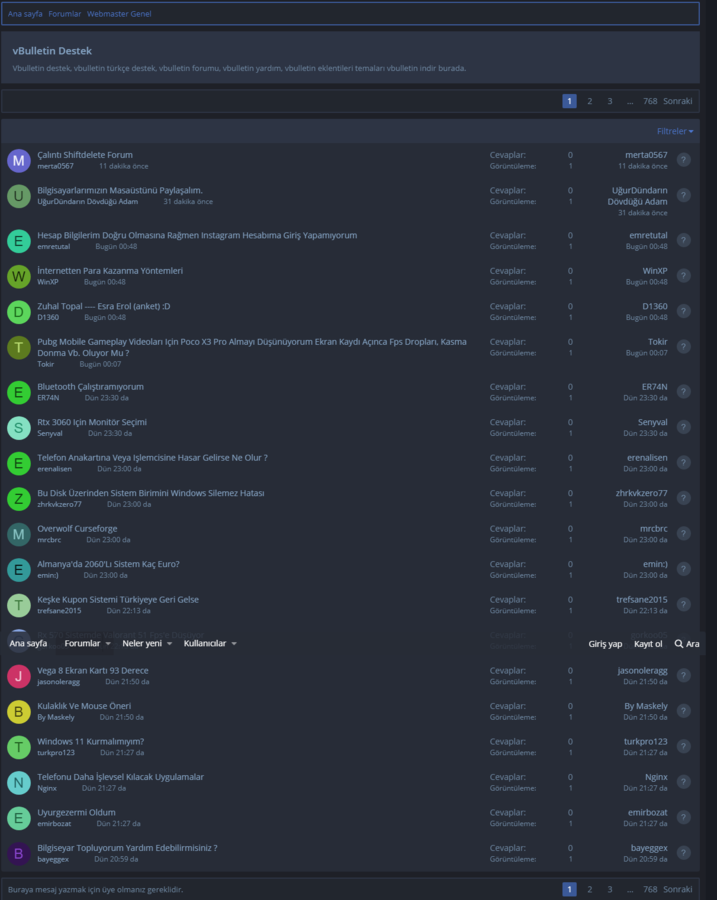Click Forumlar breadcrumb at top
This screenshot has width=717, height=900.
pyautogui.click(x=65, y=14)
